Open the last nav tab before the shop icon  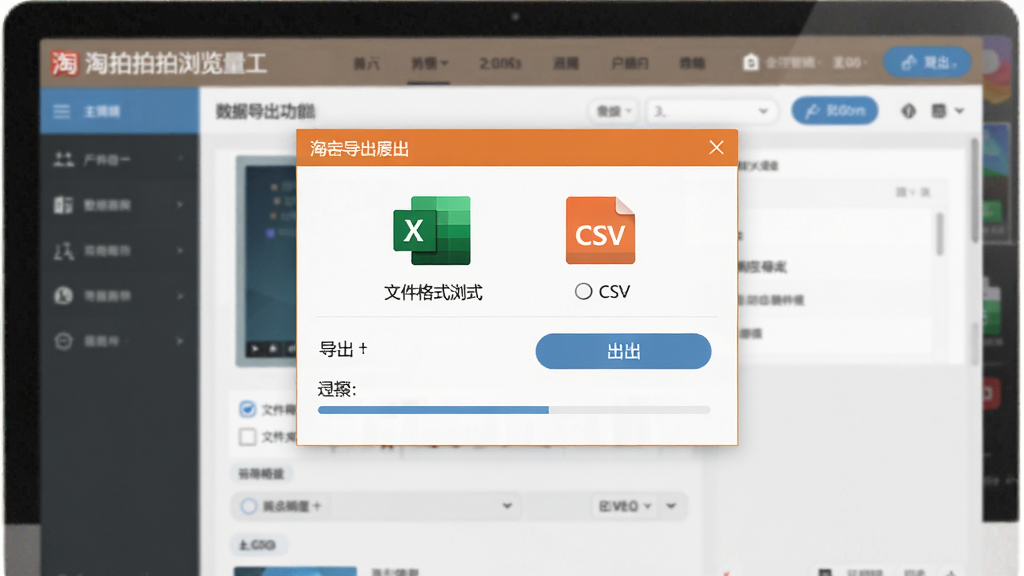(692, 63)
